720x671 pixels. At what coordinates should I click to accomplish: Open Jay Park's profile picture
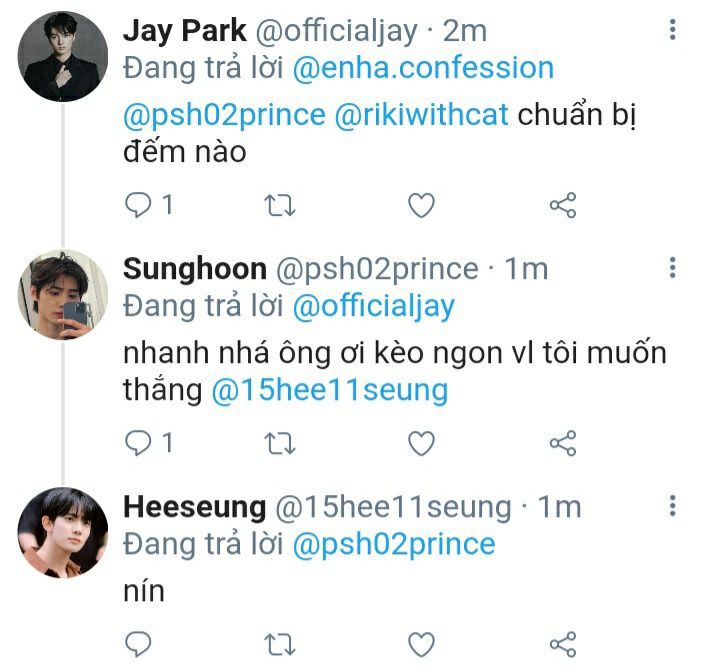tap(63, 57)
